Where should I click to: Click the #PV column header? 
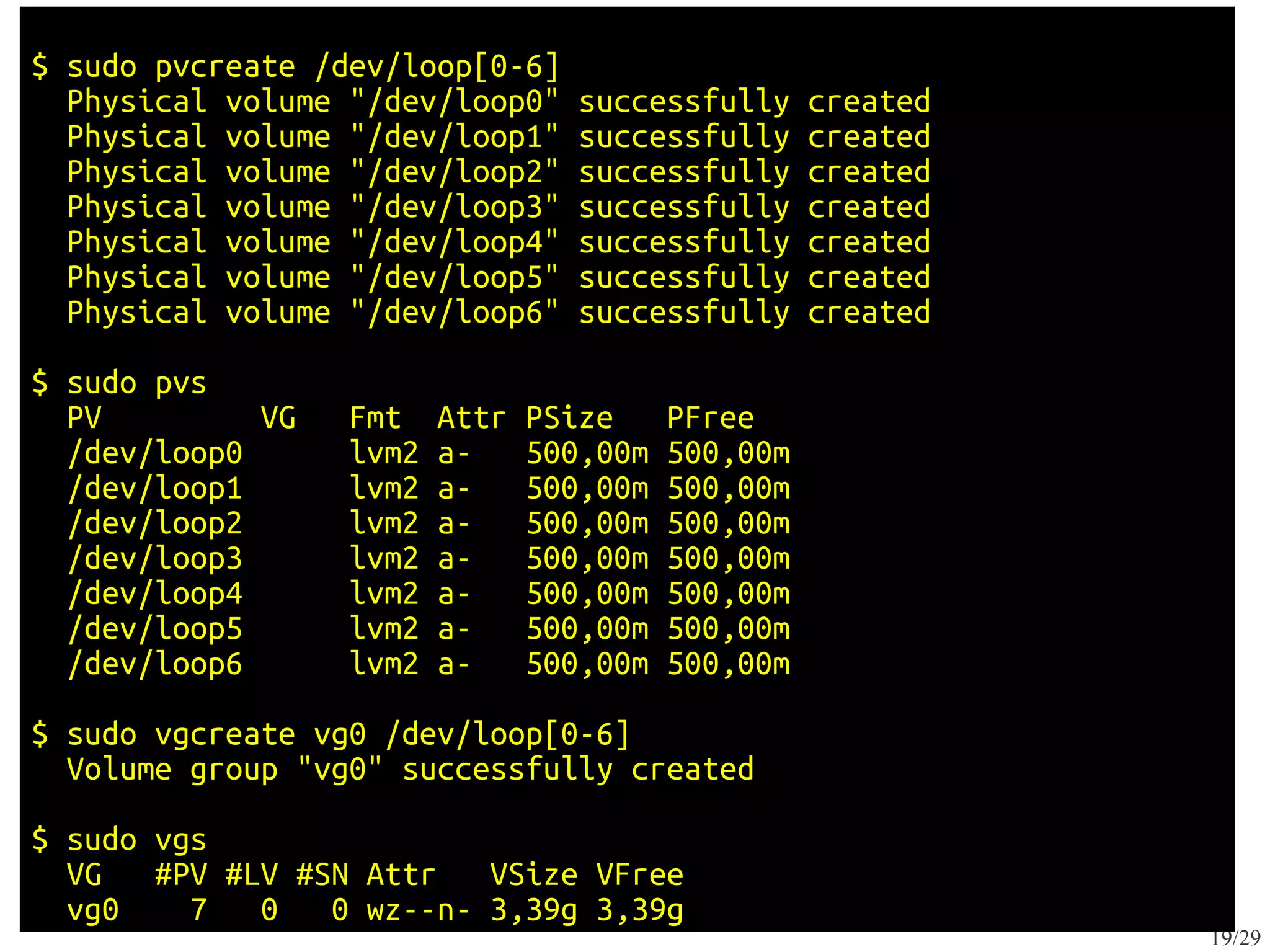point(181,875)
